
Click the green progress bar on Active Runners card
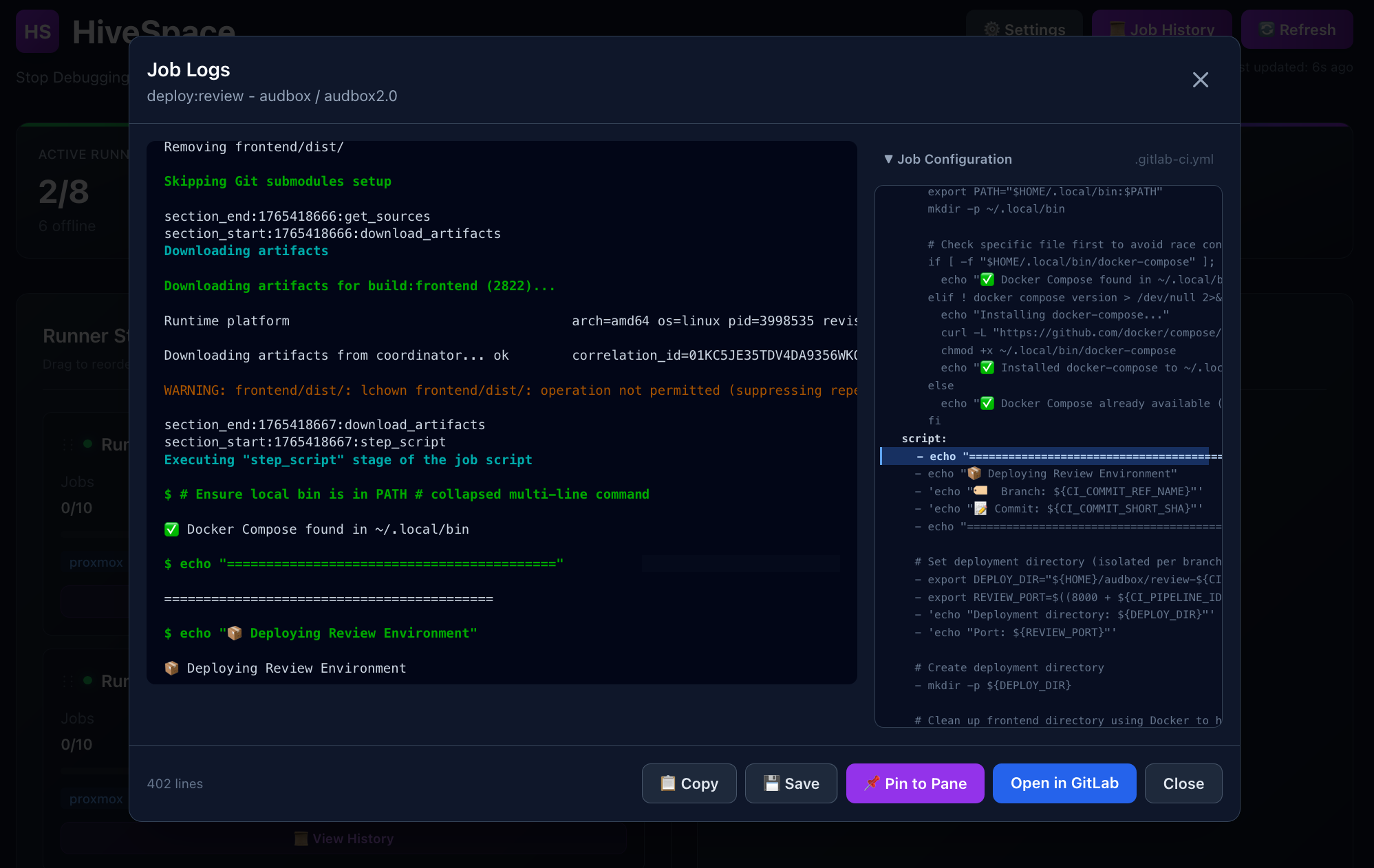click(76, 124)
